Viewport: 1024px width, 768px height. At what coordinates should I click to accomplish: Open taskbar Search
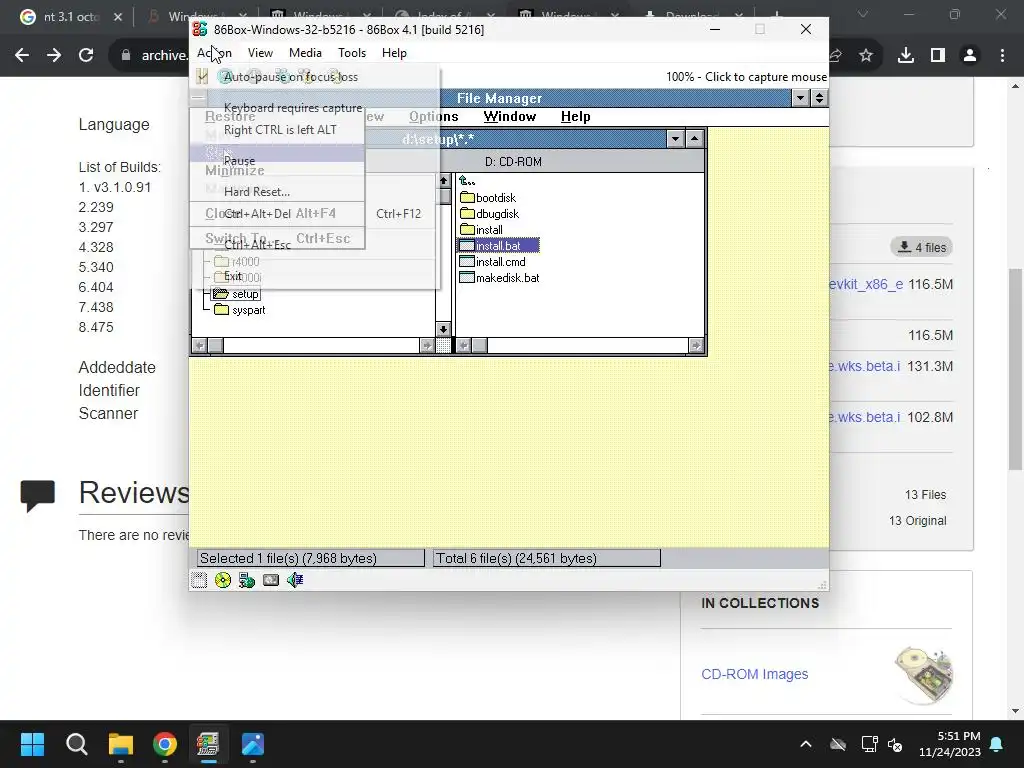click(76, 744)
